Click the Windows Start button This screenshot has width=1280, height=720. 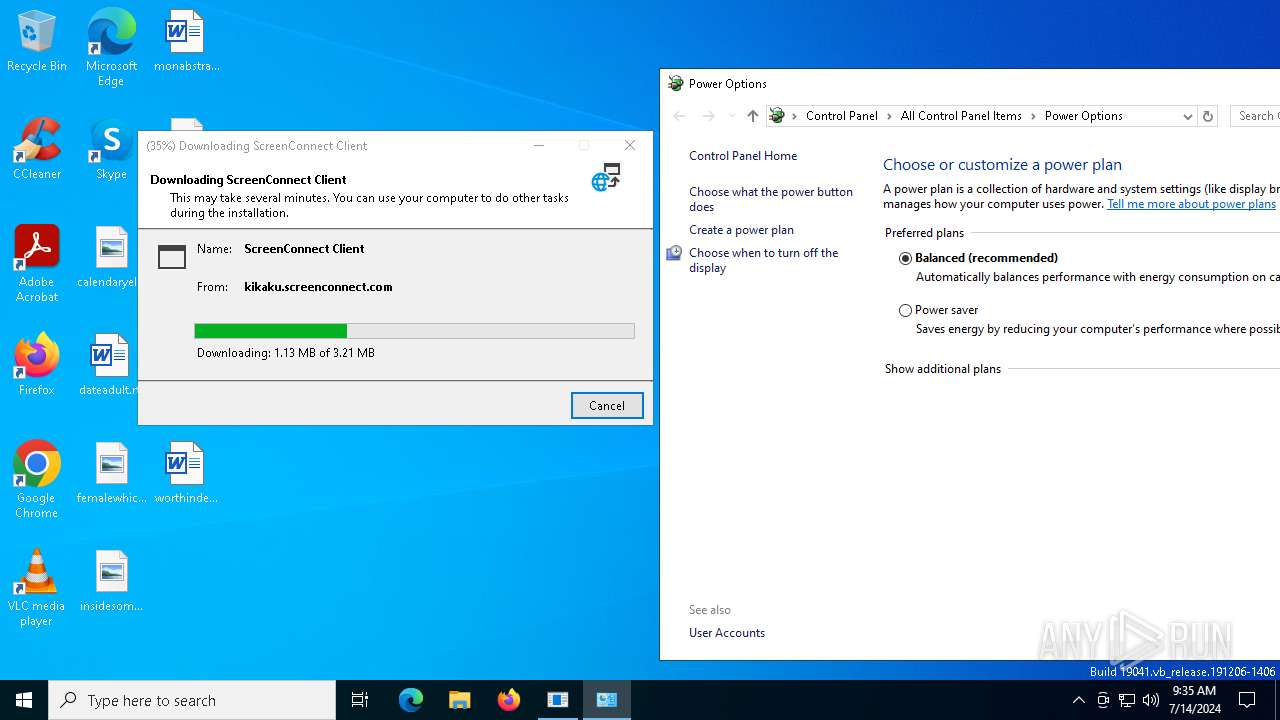(x=24, y=700)
